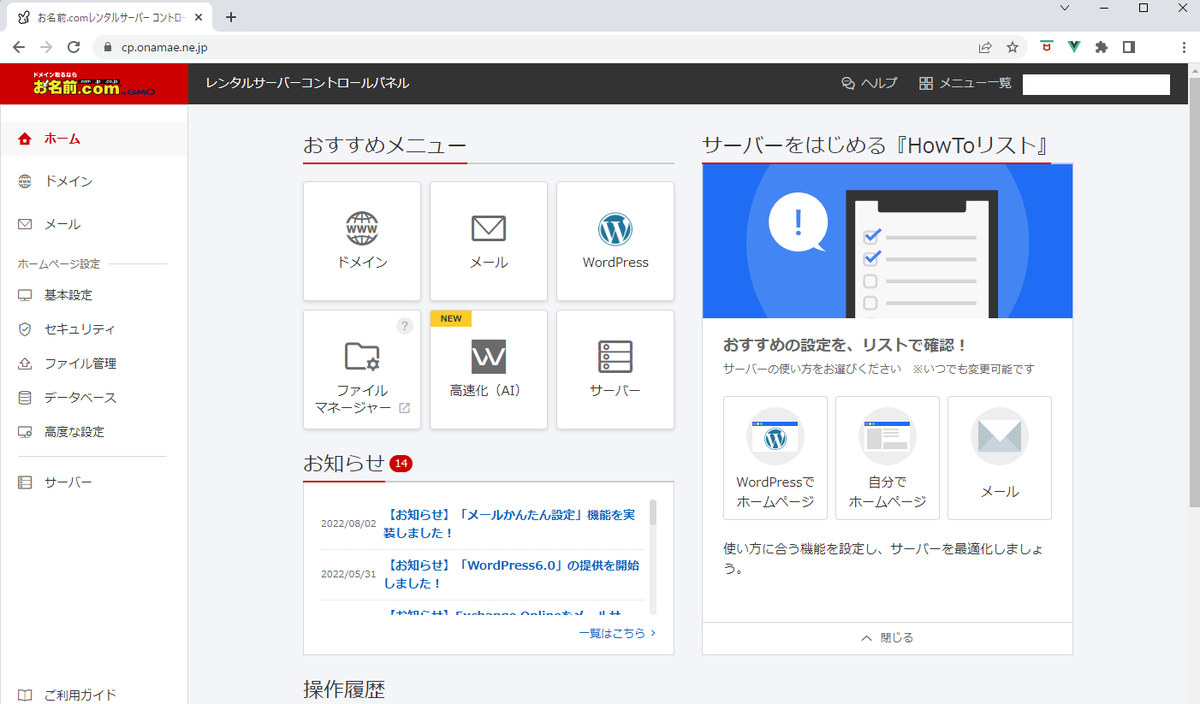Click the red-green extension icon
The height and width of the screenshot is (704, 1200).
(x=1046, y=47)
